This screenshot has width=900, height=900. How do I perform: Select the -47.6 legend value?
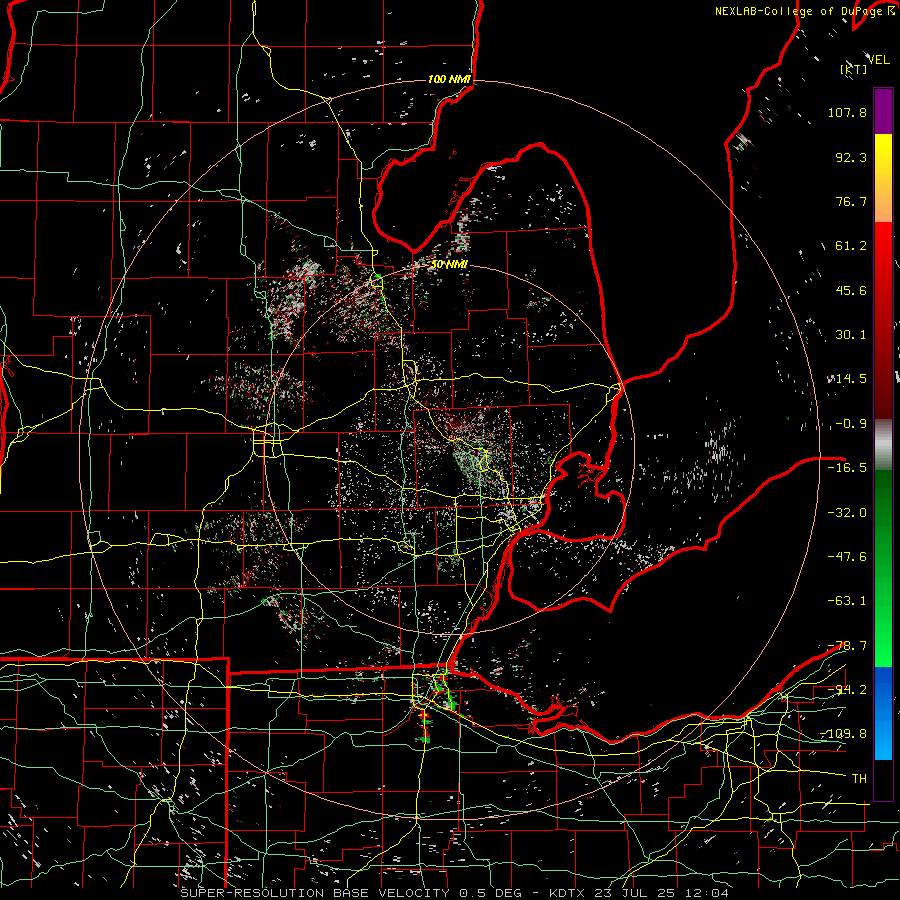pos(847,557)
